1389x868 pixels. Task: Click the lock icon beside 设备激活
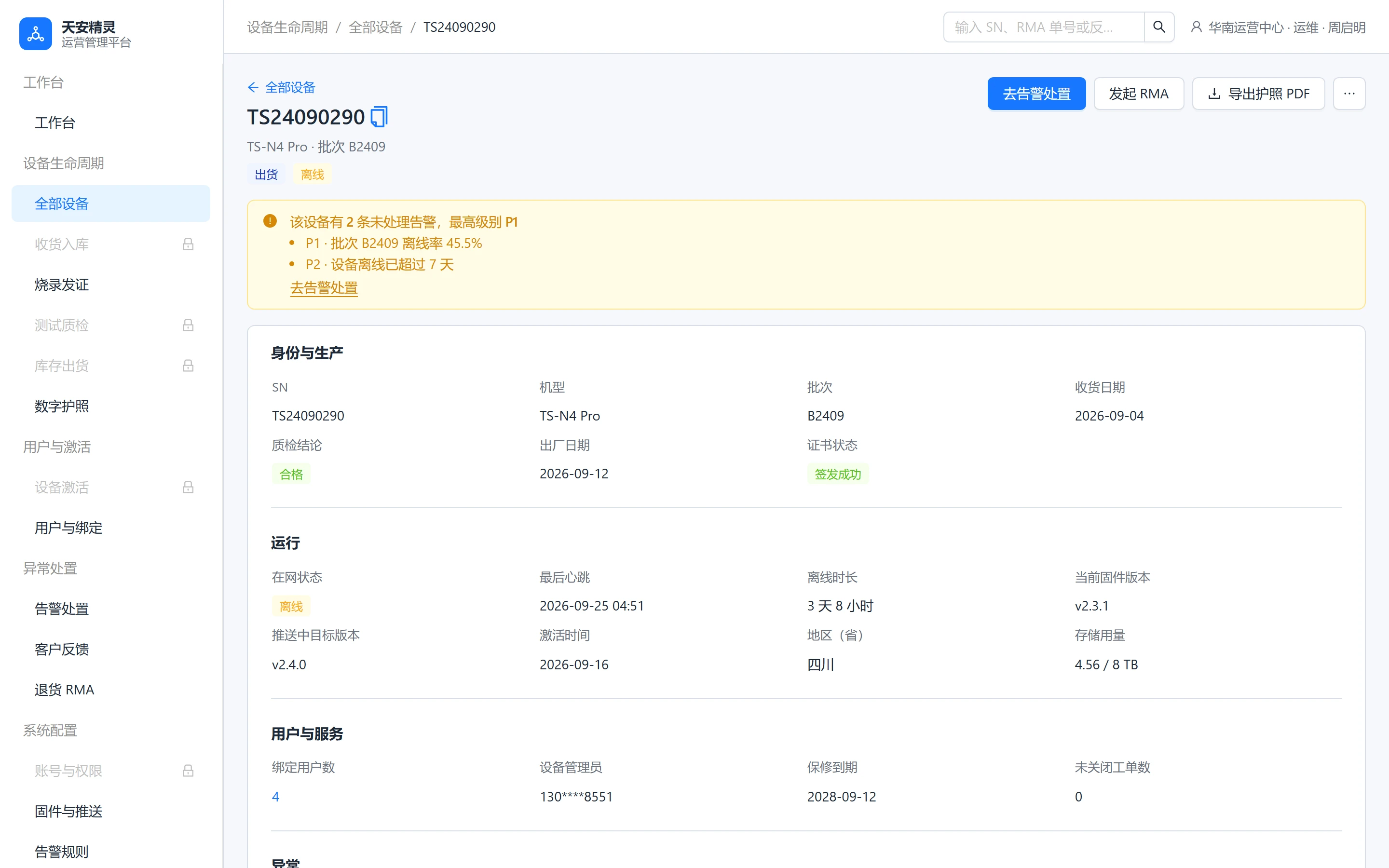click(188, 487)
